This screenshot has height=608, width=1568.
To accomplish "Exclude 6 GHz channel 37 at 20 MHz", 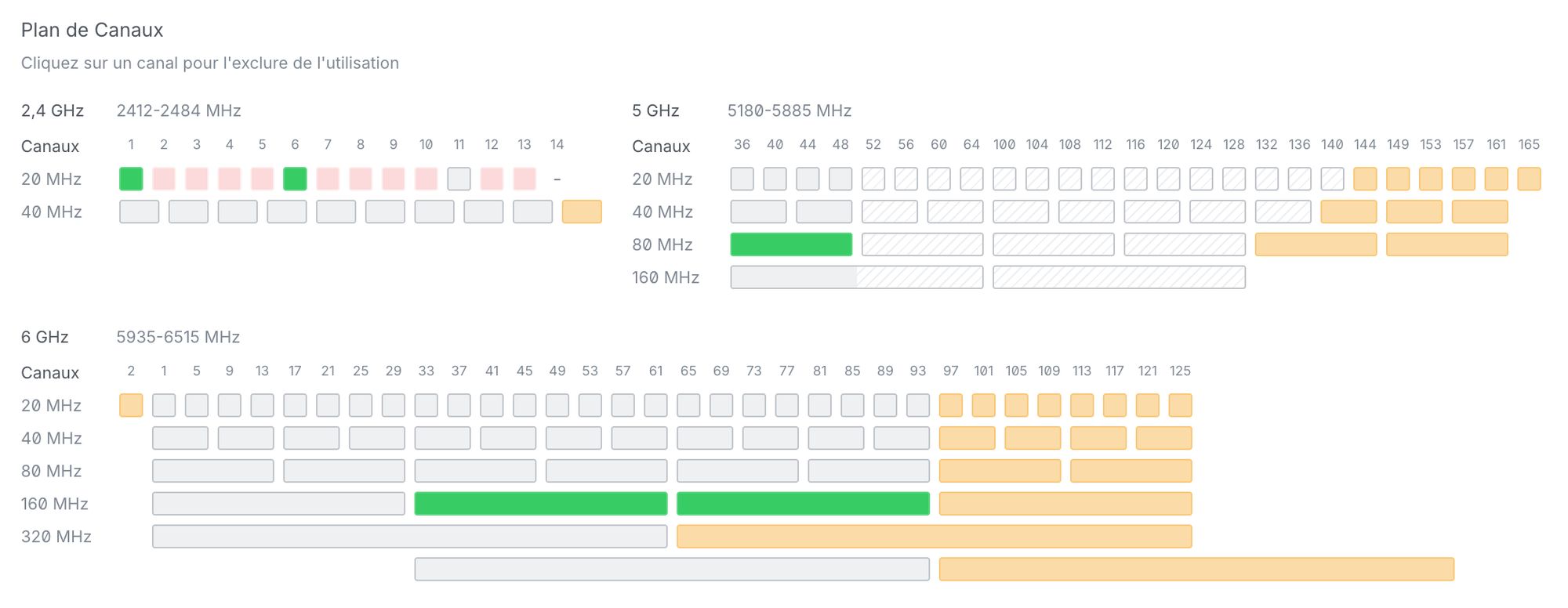I will (459, 405).
